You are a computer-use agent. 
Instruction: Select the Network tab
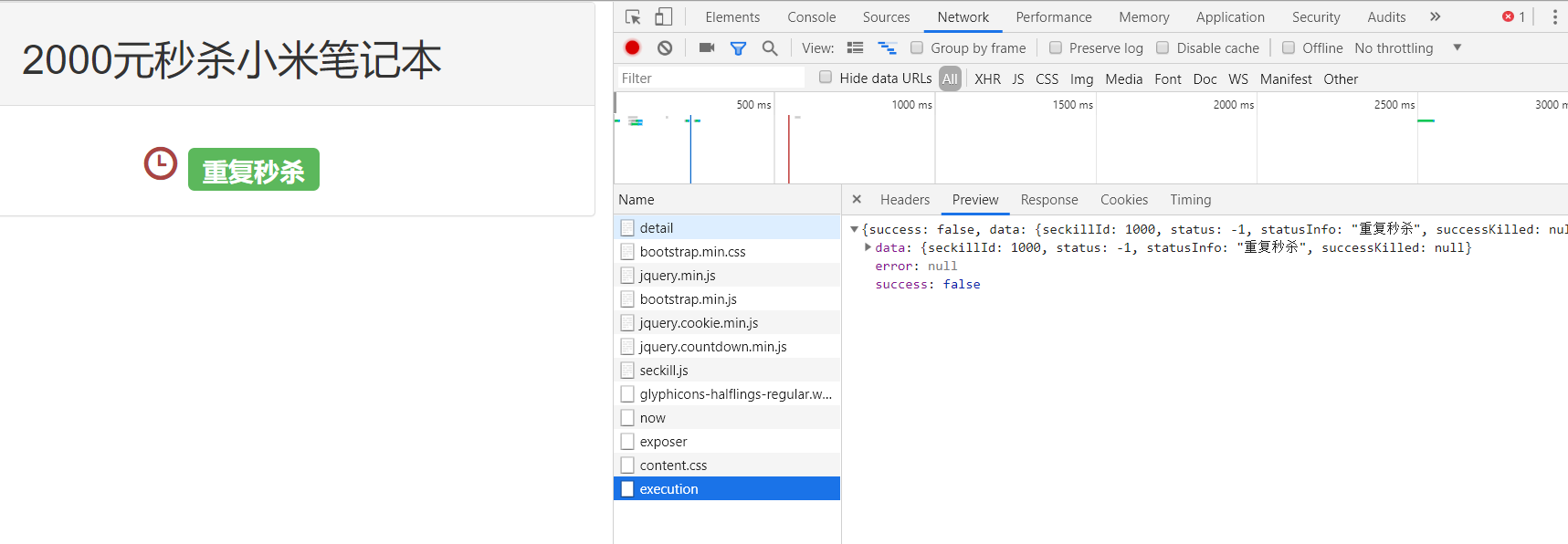[x=963, y=17]
